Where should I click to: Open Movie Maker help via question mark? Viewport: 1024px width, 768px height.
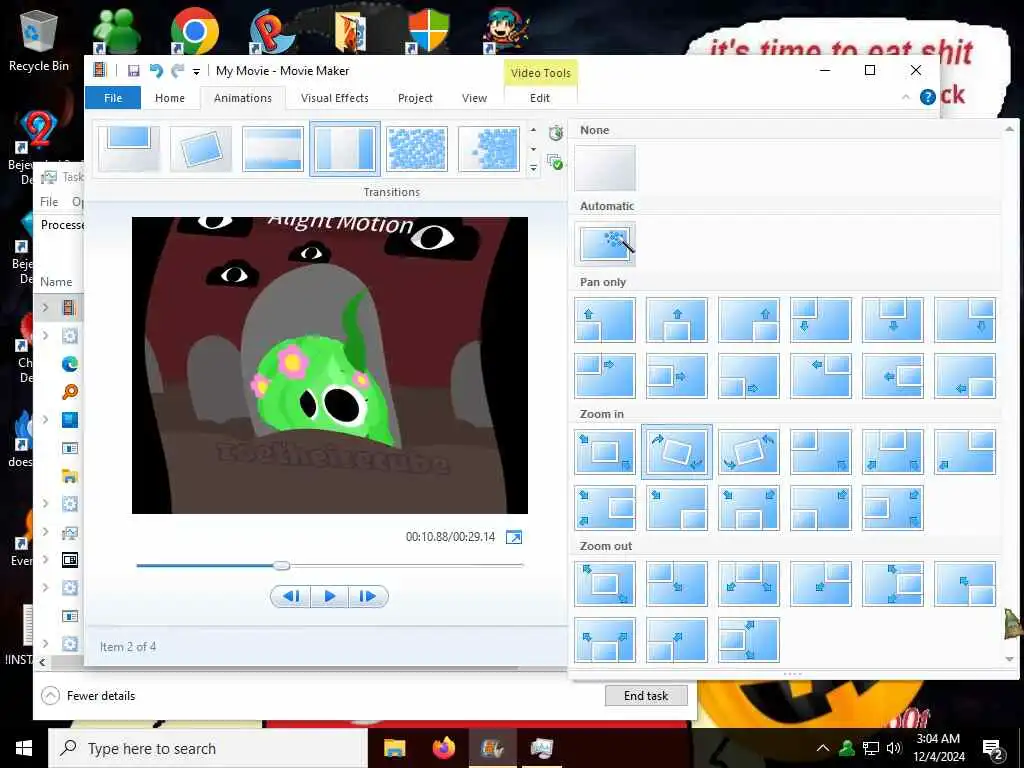[x=927, y=97]
